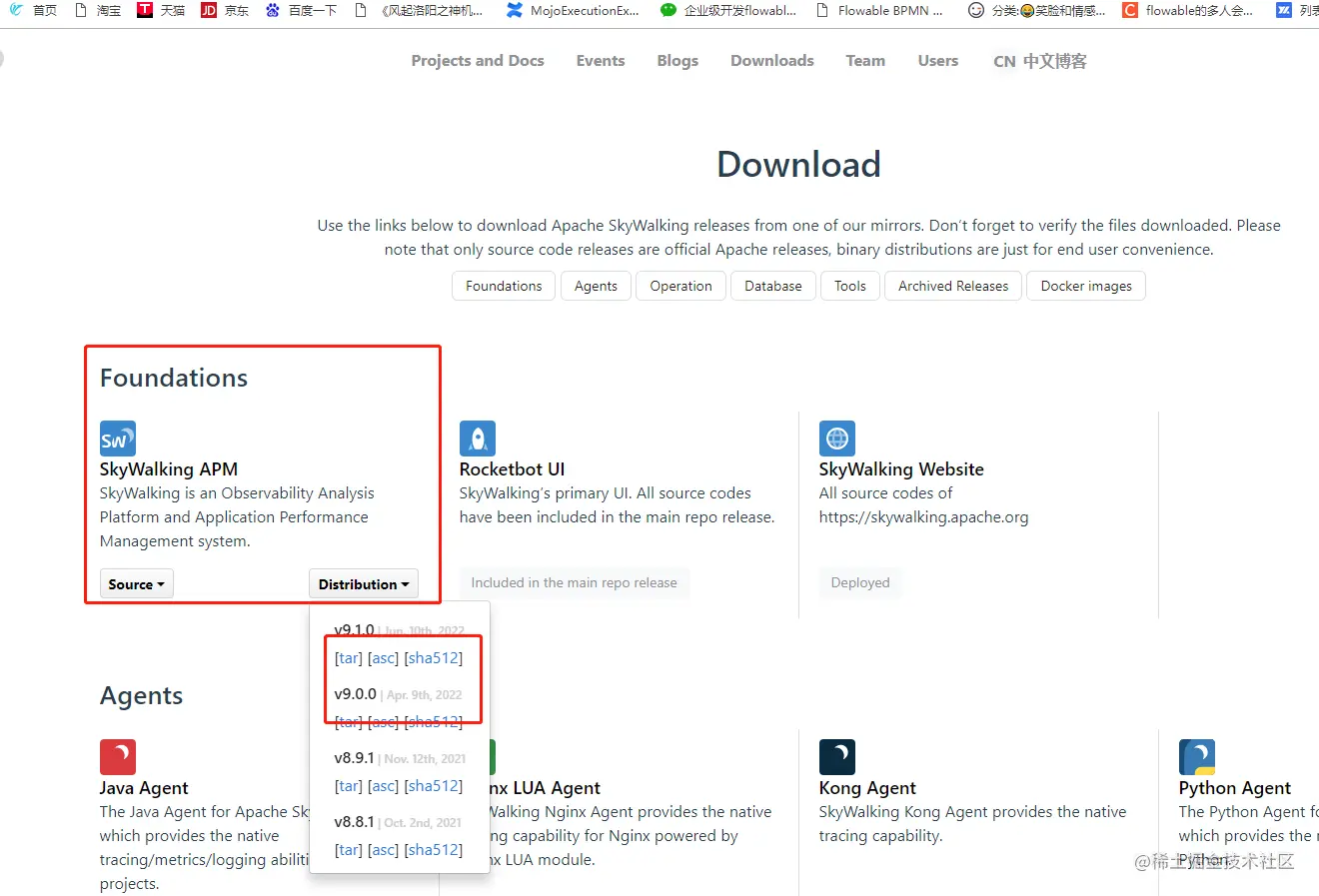Open v9.1.0 asc signature link
The image size is (1319, 896).
pos(383,658)
